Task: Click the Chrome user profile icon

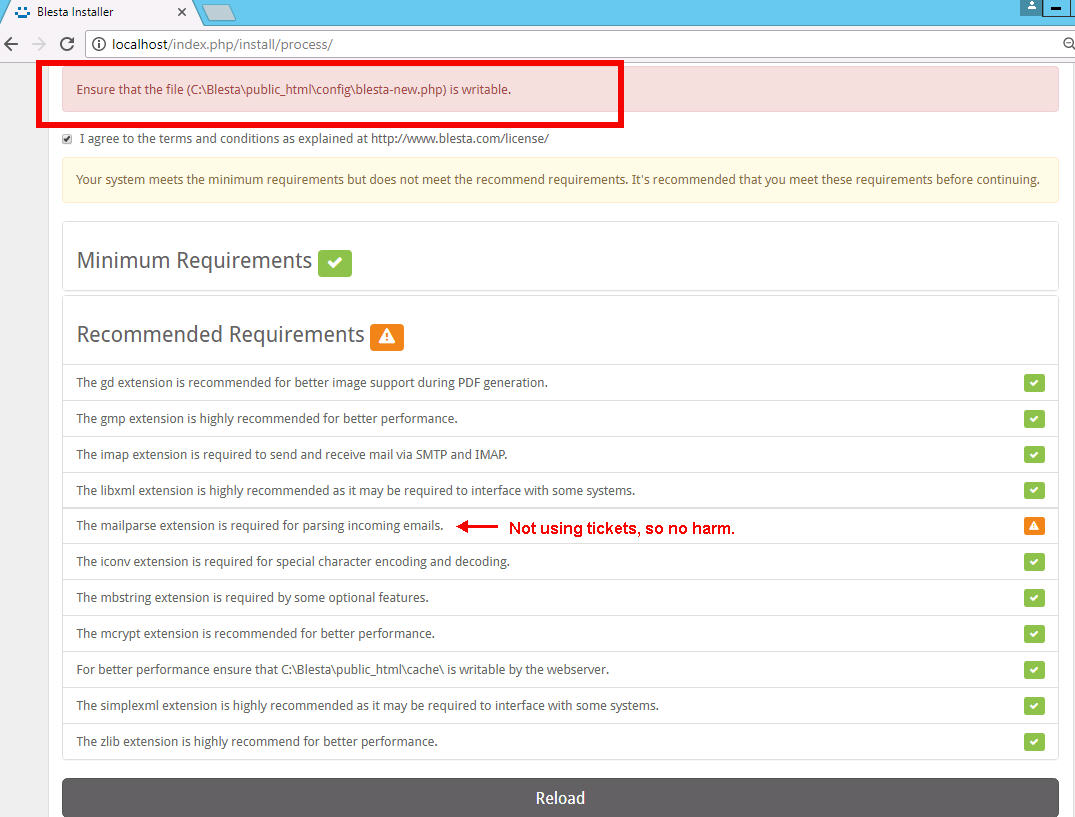Action: tap(1030, 7)
